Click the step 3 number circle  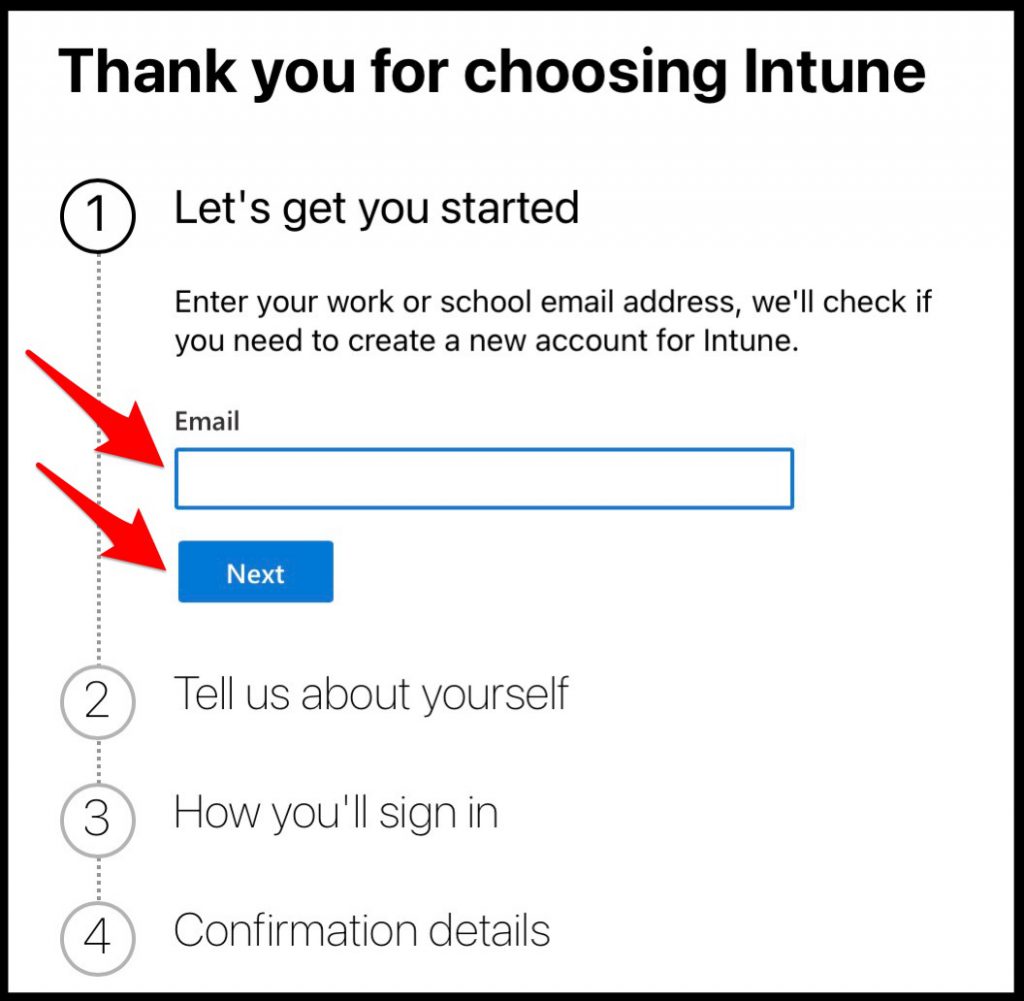97,818
